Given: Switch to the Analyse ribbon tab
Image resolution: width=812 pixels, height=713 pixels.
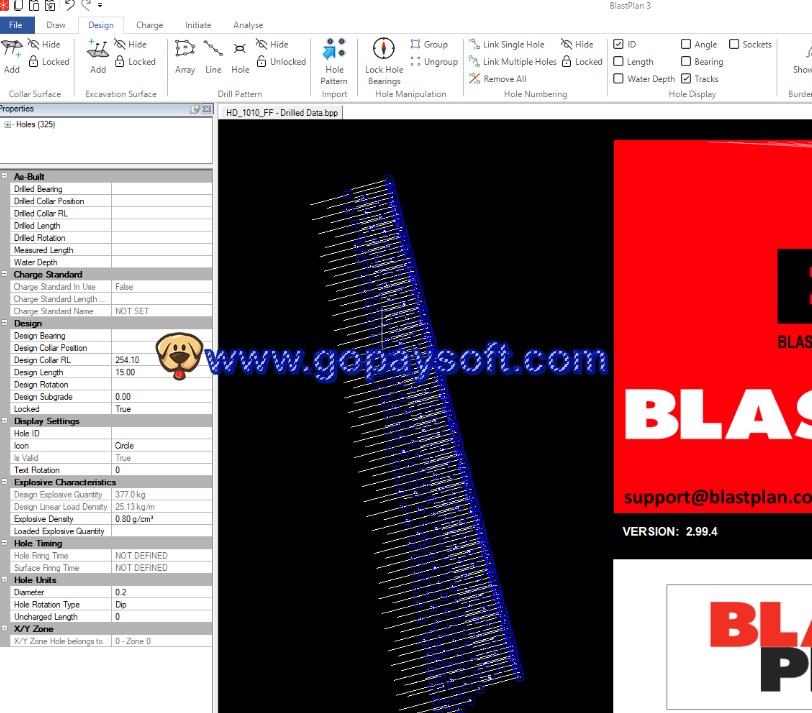Looking at the screenshot, I should coord(248,25).
